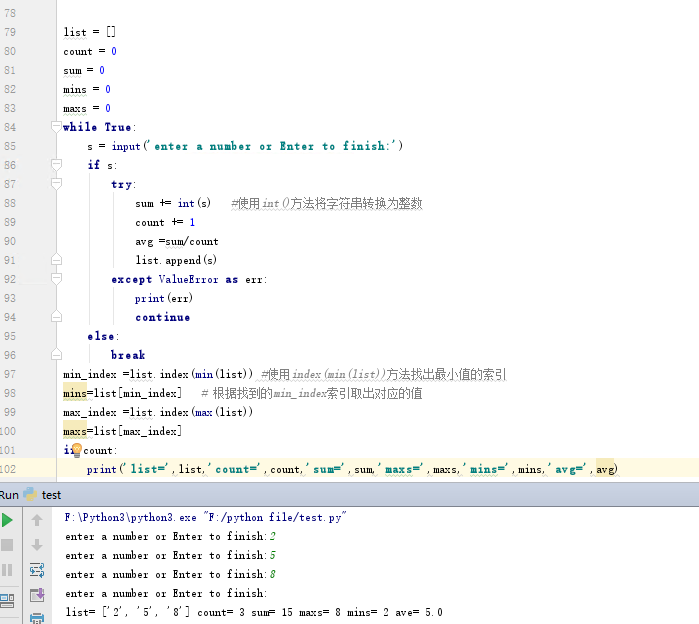Click highlighted 'maxs' variable on line 100
Viewport: 699px width, 624px height.
(x=75, y=431)
